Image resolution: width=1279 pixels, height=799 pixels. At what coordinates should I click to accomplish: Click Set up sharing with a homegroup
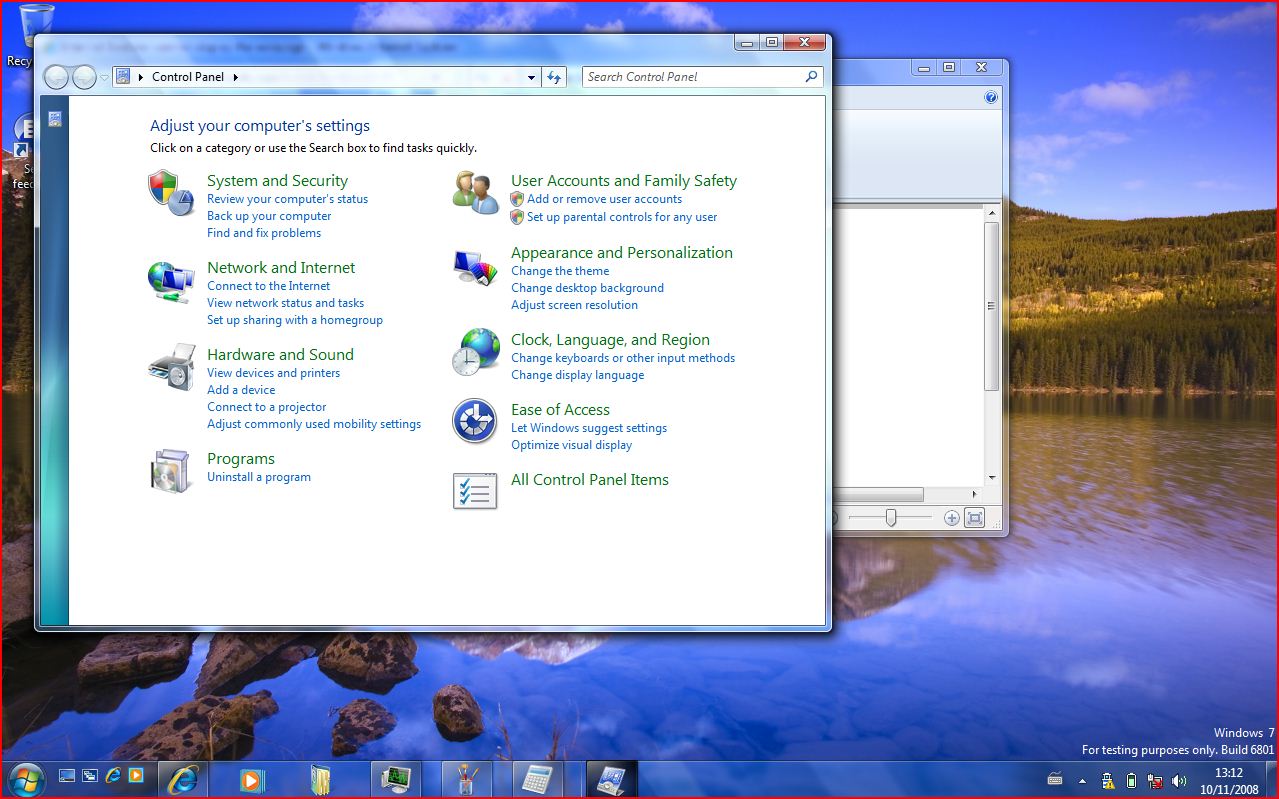coord(295,320)
